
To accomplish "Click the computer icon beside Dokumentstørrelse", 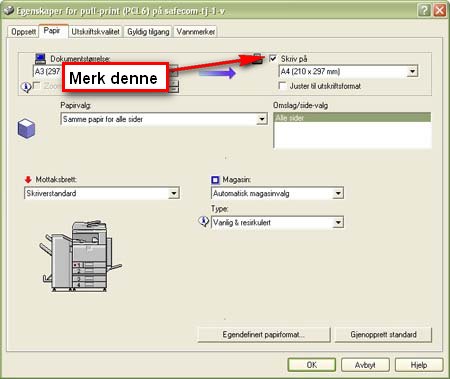I will (40, 59).
